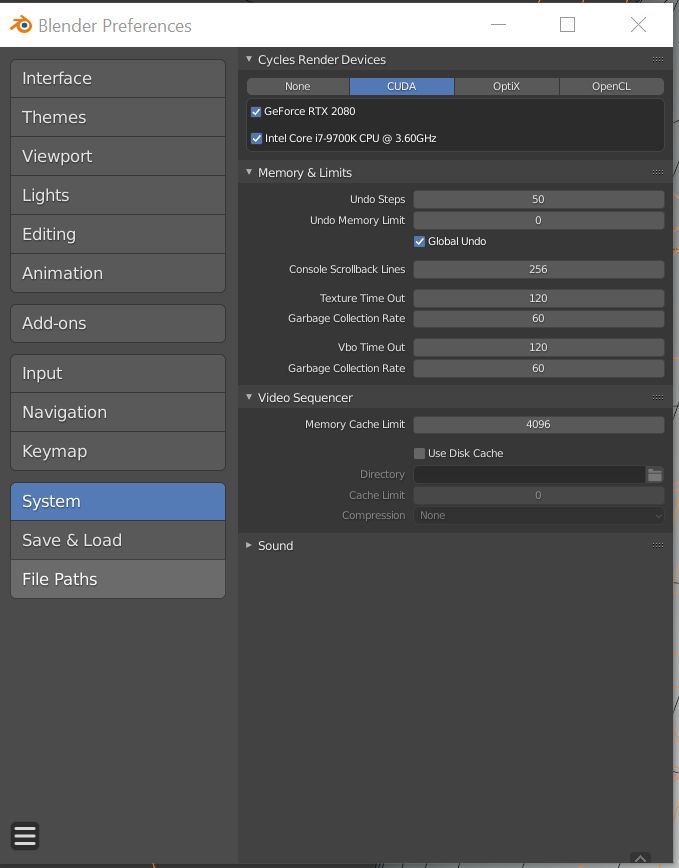Maximize the Blender Preferences window

[x=567, y=25]
